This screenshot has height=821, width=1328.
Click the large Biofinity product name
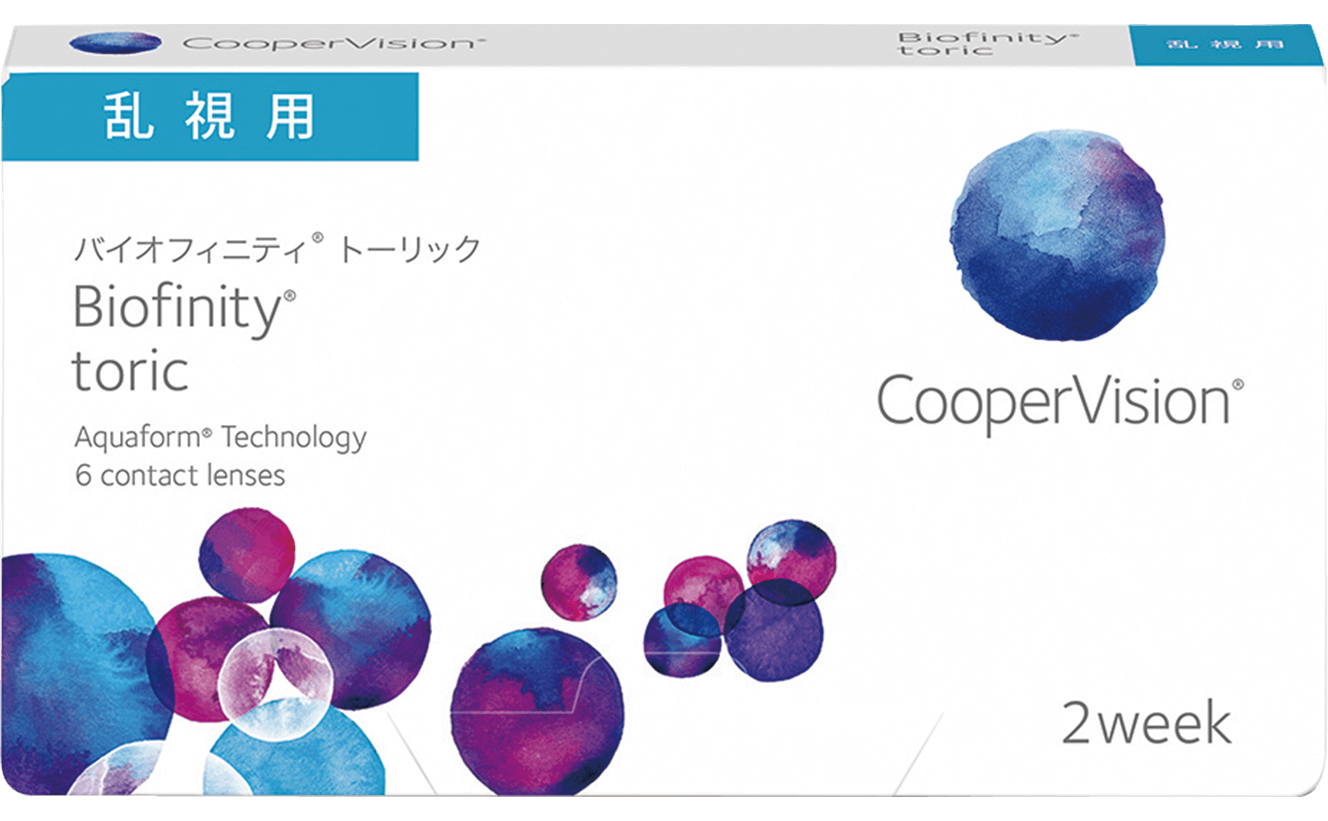(185, 312)
